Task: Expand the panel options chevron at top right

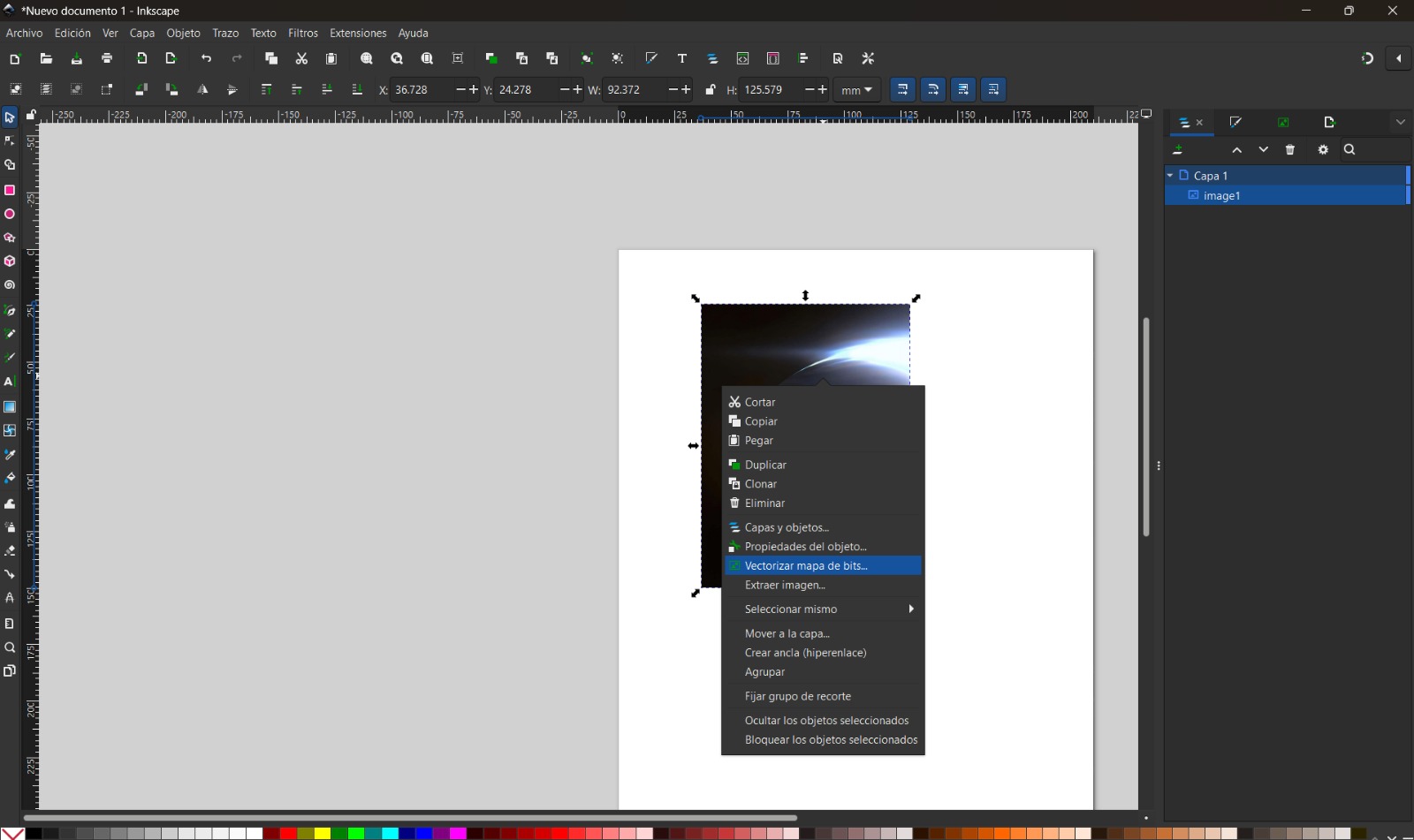Action: click(x=1400, y=122)
